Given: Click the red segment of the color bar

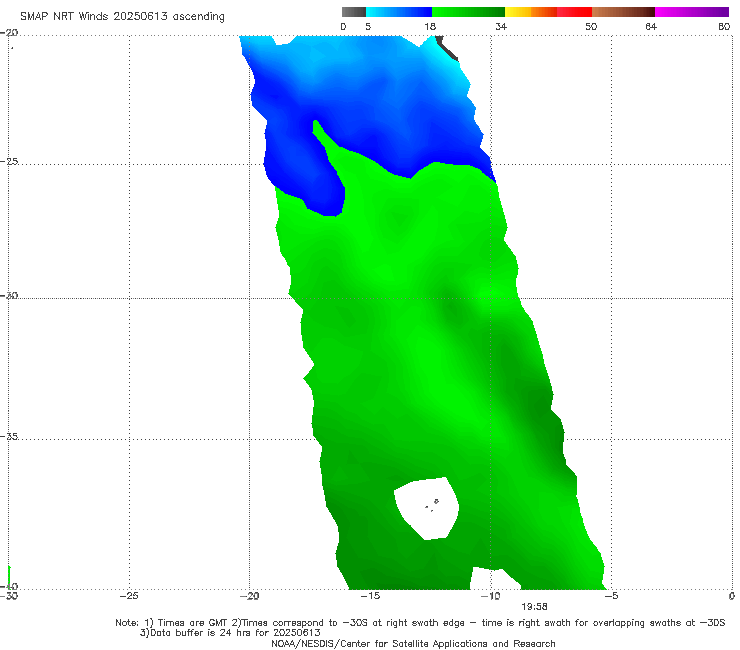Looking at the screenshot, I should (574, 12).
